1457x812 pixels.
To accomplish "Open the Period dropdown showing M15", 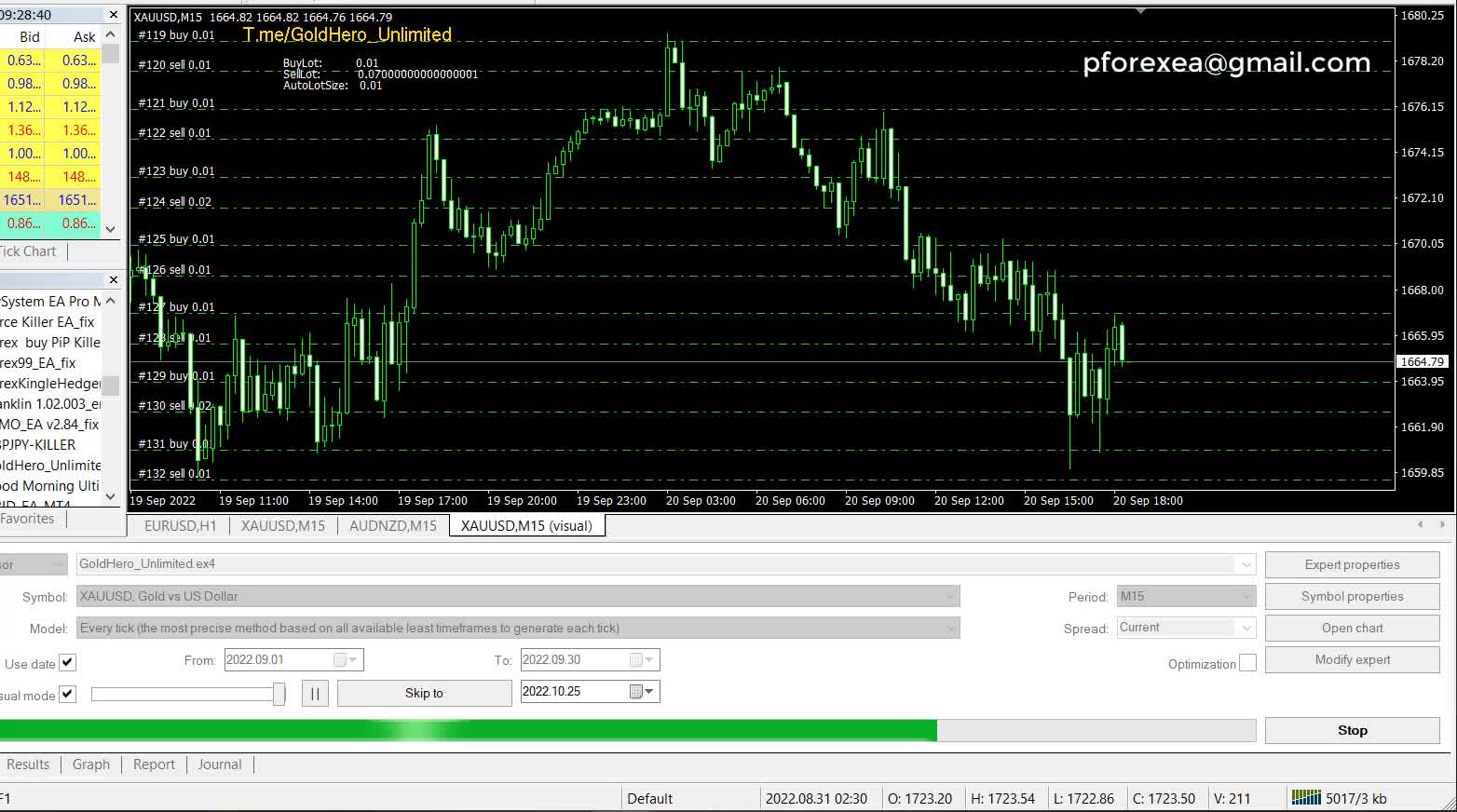I will coord(1246,596).
